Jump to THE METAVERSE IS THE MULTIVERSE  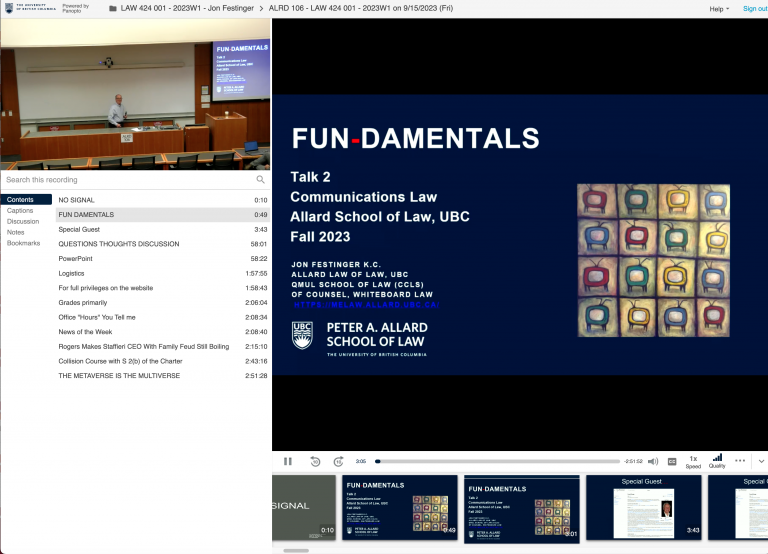163,376
